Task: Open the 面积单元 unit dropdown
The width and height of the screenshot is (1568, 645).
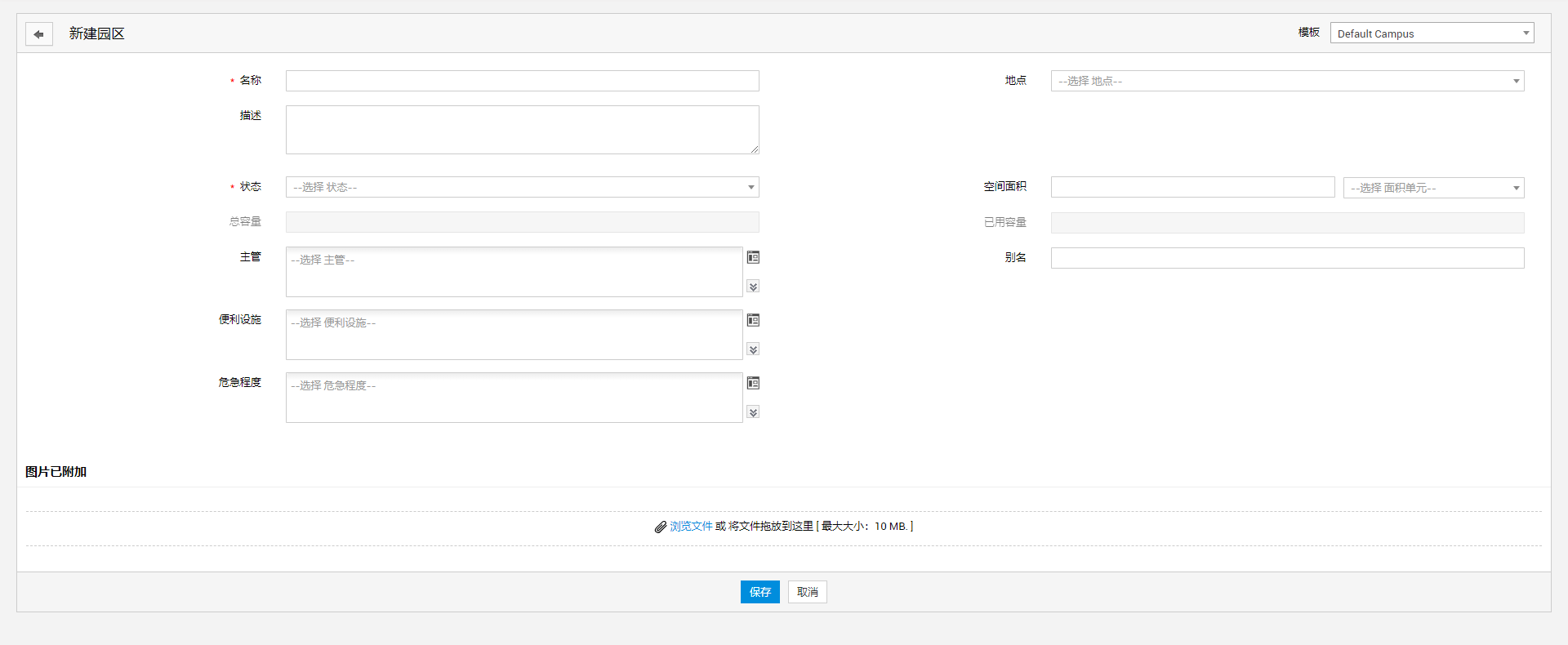Action: click(1433, 188)
